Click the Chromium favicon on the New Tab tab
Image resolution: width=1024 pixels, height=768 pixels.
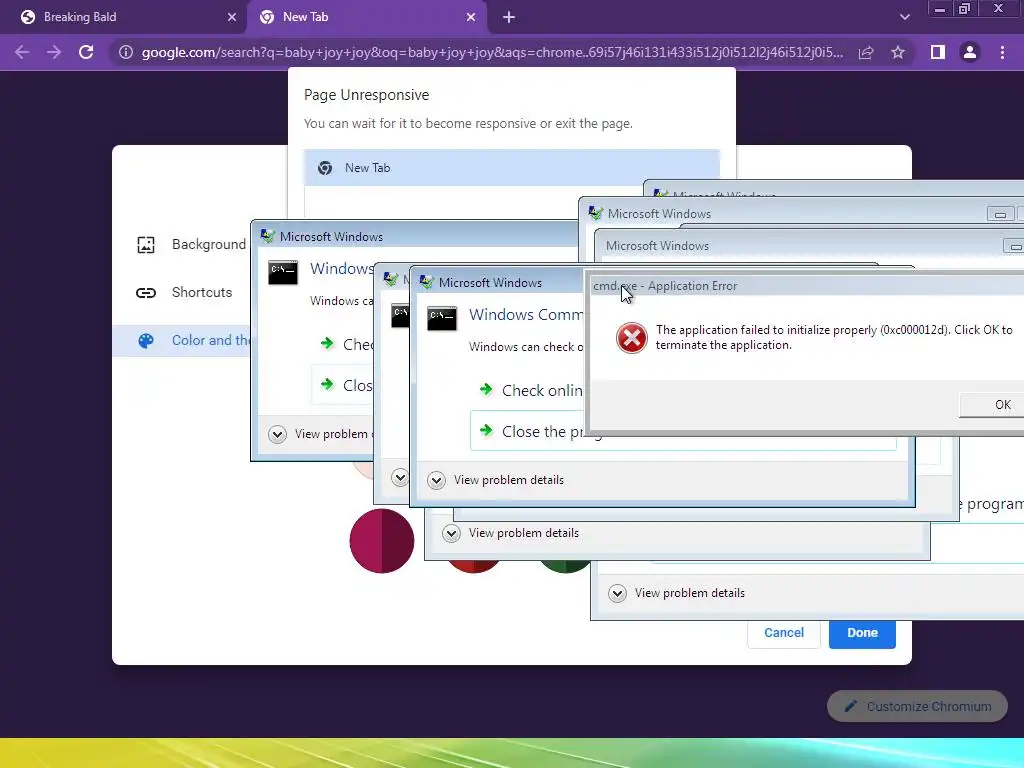[x=266, y=17]
